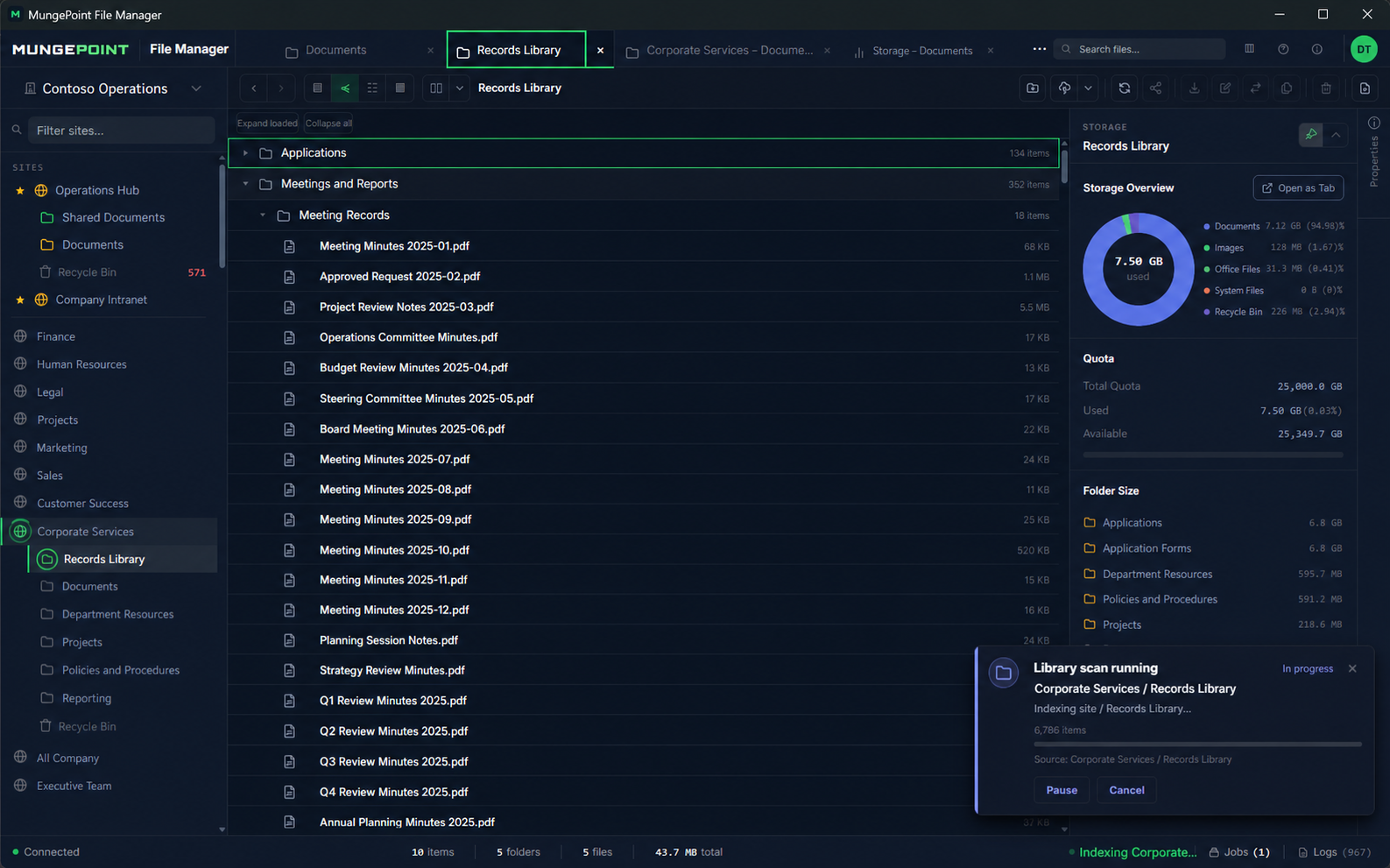The height and width of the screenshot is (868, 1390).
Task: Collapse the Storage panel with the chevron
Action: point(1336,135)
